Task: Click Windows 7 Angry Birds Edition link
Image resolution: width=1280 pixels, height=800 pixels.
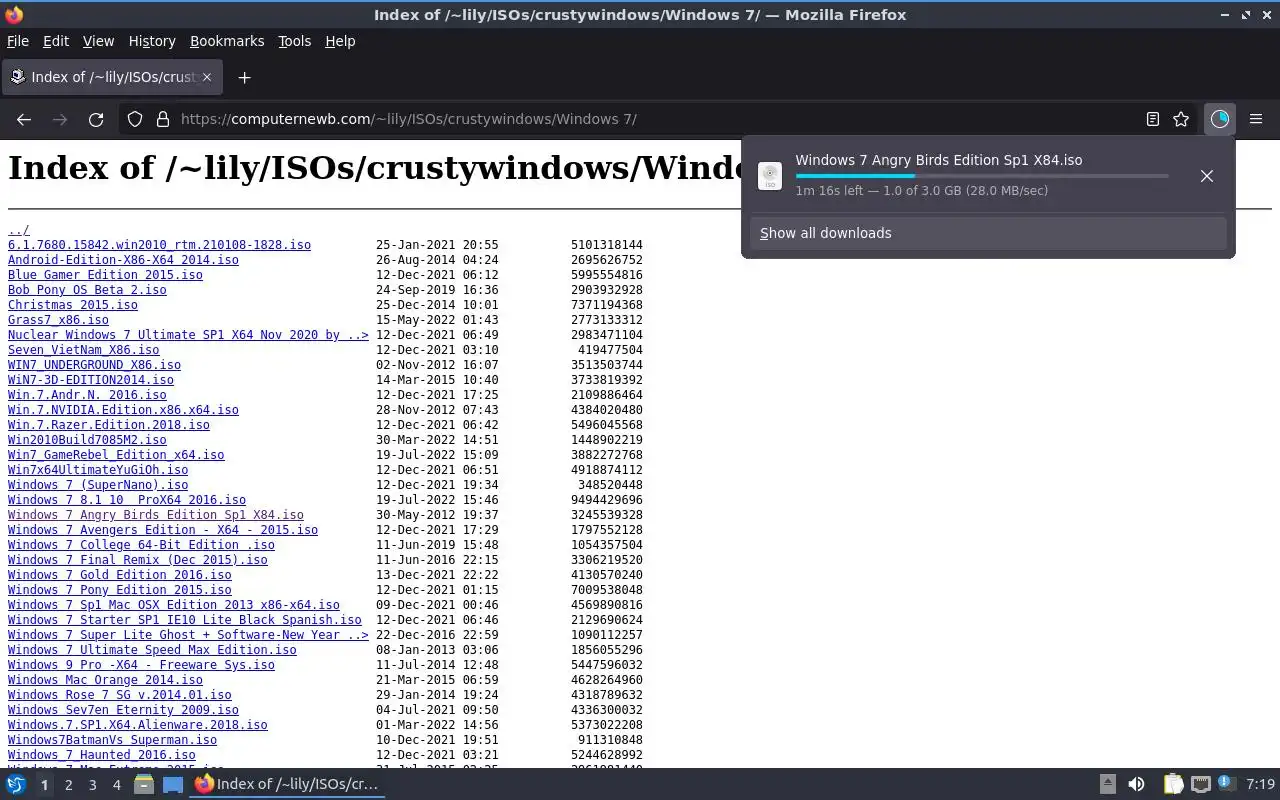Action: [x=156, y=515]
